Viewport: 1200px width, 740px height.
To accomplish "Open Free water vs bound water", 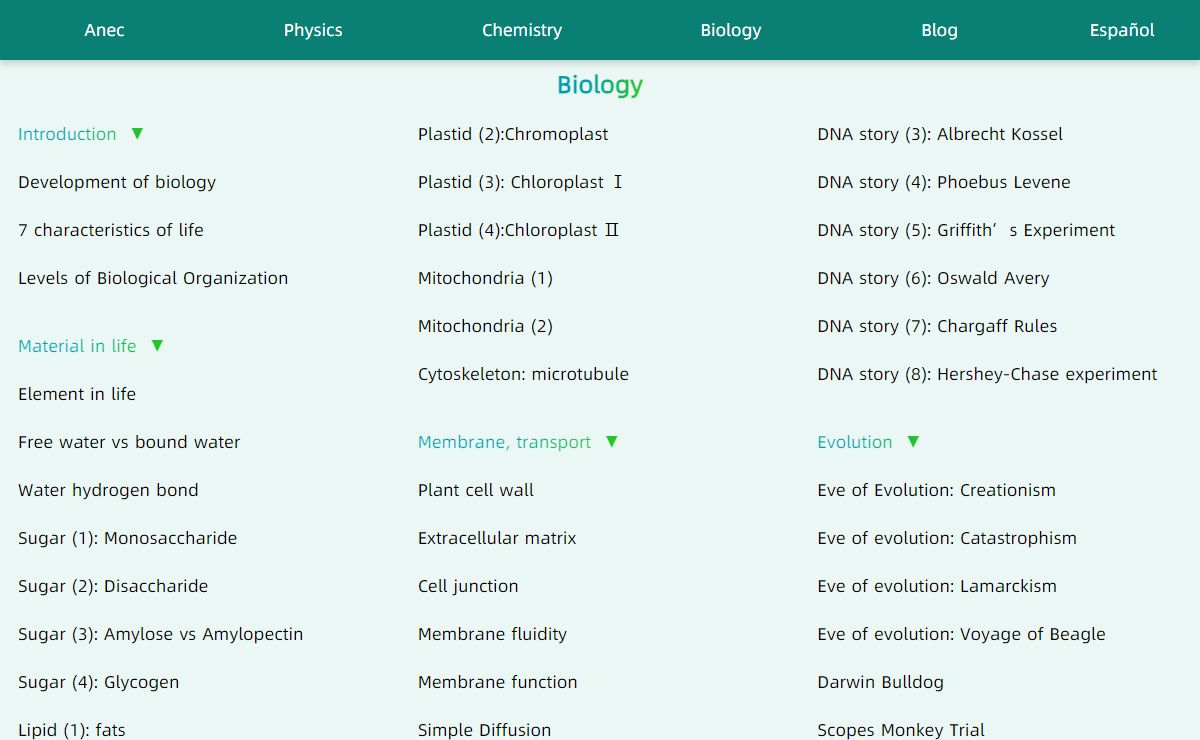I will click(x=129, y=442).
